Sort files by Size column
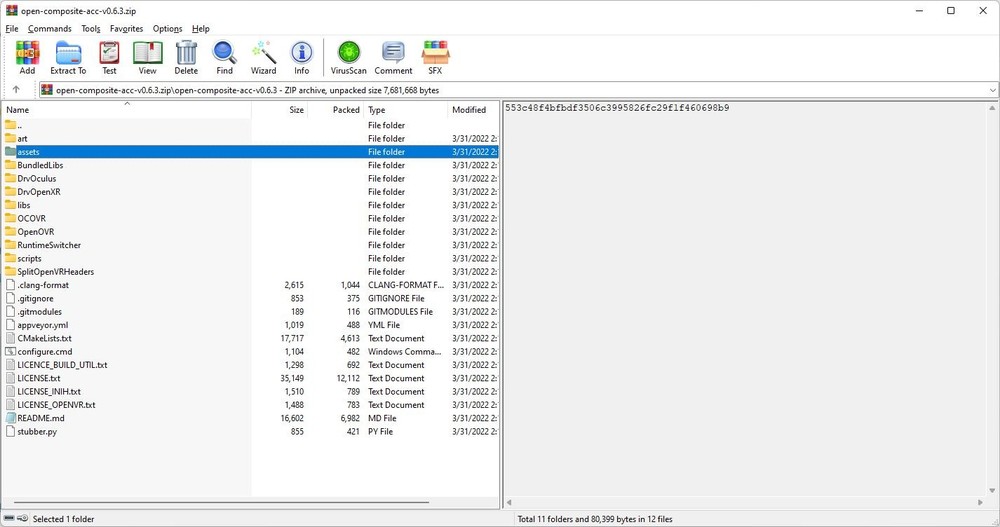Screen dimensions: 1000x527 [x=280, y=110]
